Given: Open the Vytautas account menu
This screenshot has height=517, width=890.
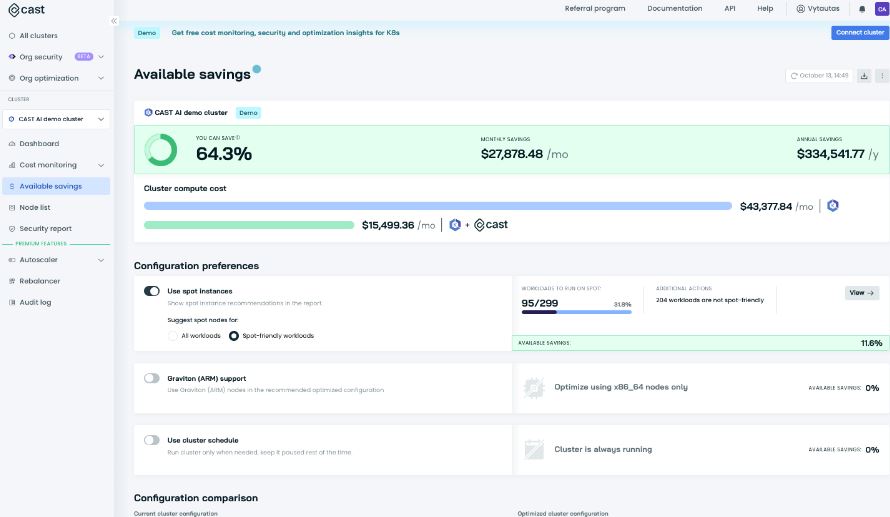Looking at the screenshot, I should click(x=818, y=9).
